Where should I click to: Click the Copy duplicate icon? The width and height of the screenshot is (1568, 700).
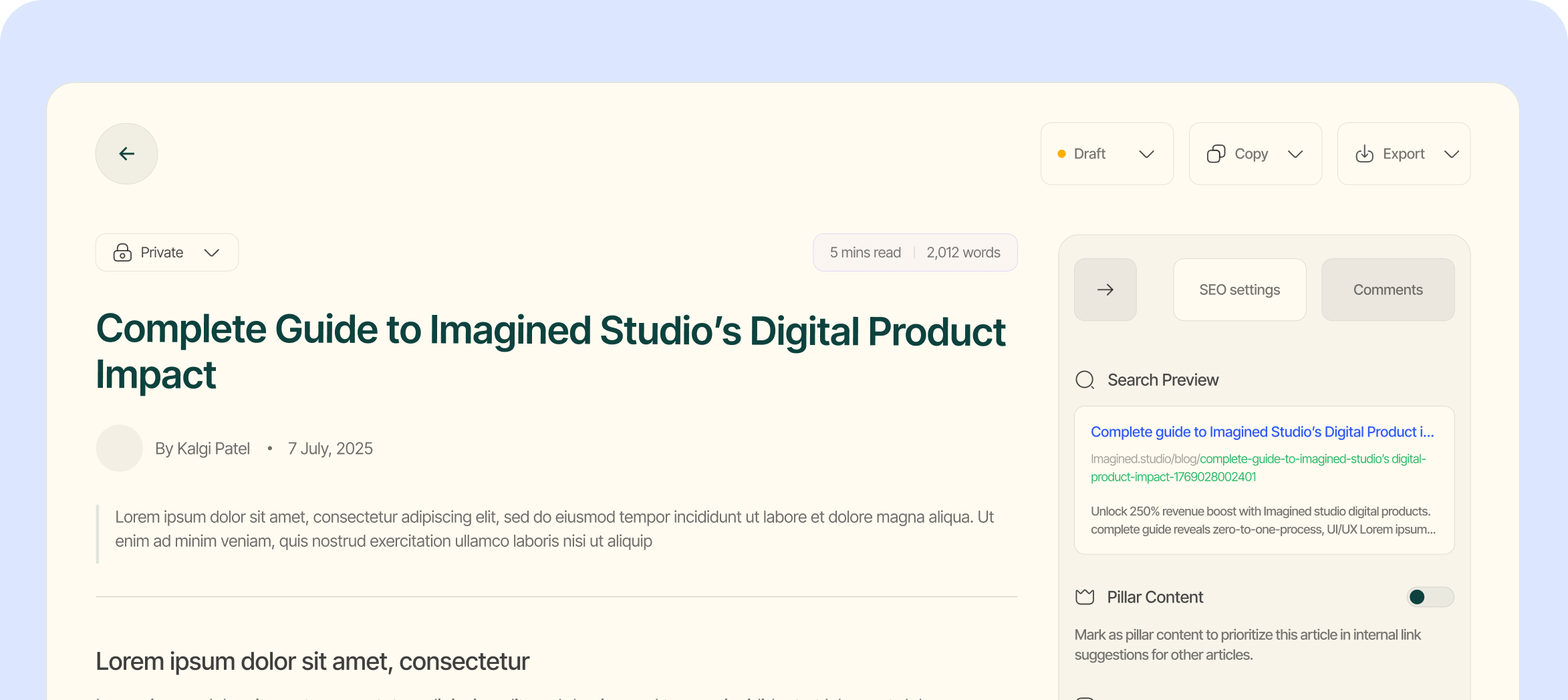[1216, 154]
